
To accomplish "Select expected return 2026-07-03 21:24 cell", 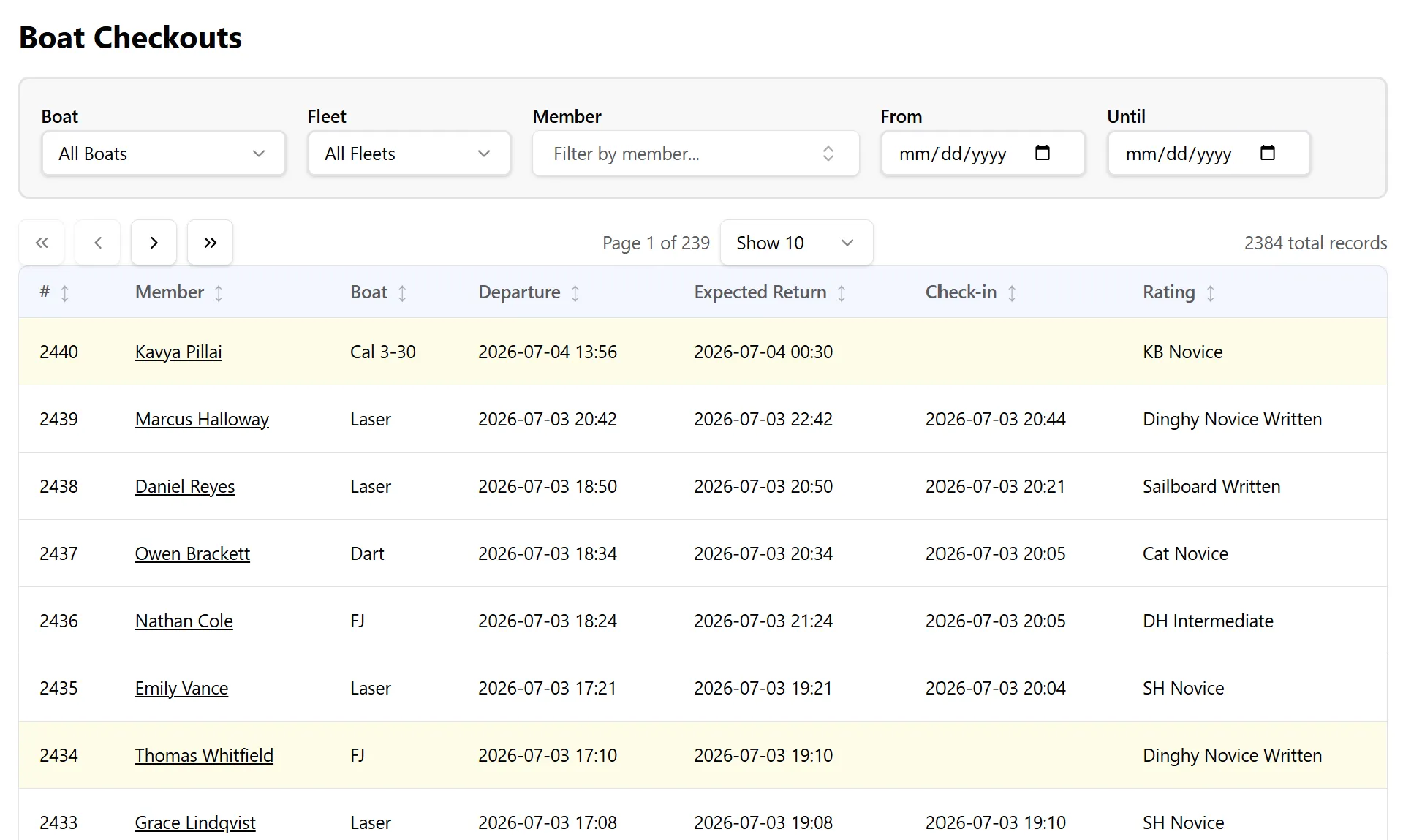I will (763, 621).
